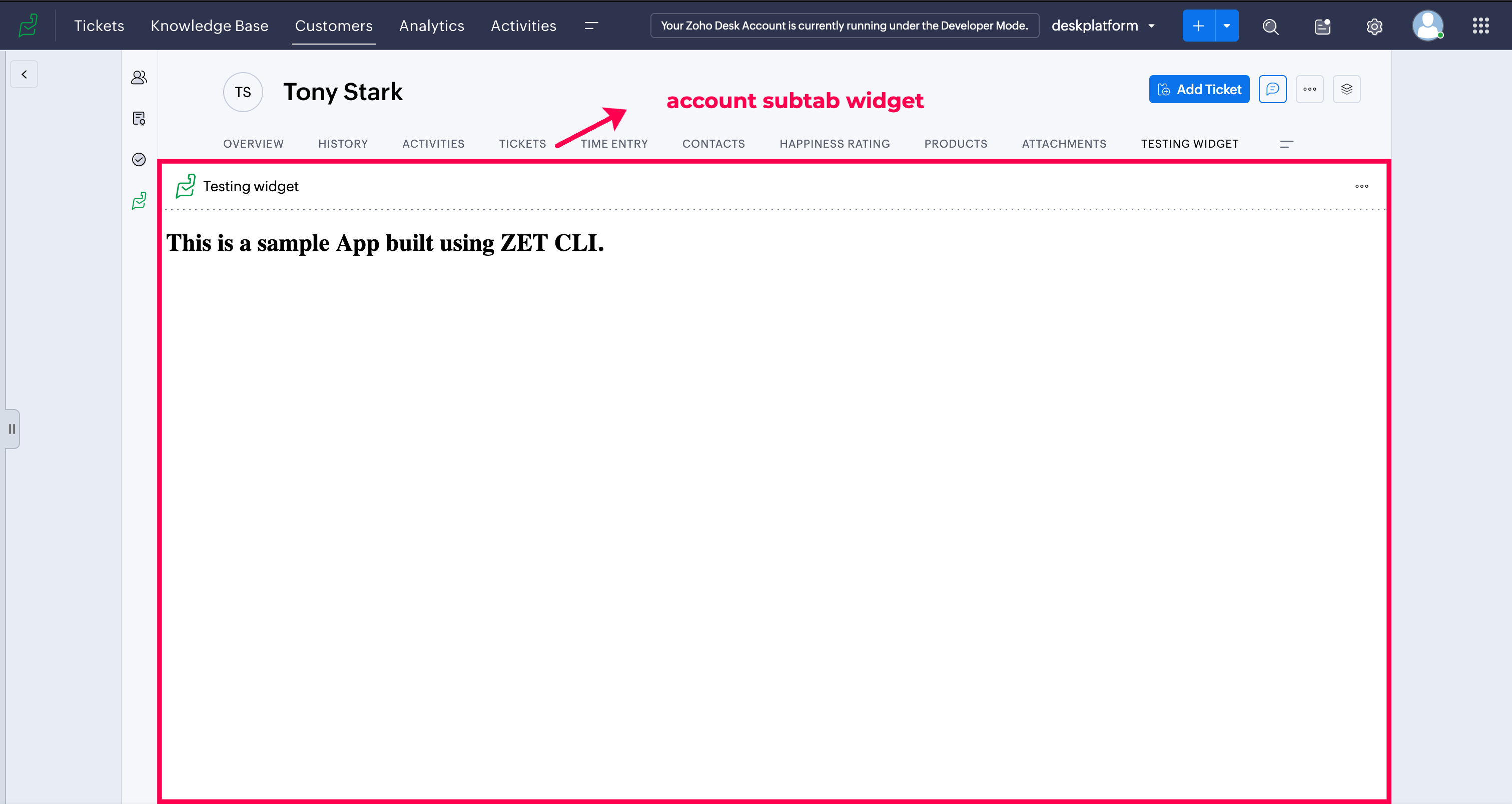Click the Tony Stark account name
This screenshot has width=1512, height=804.
click(x=343, y=92)
